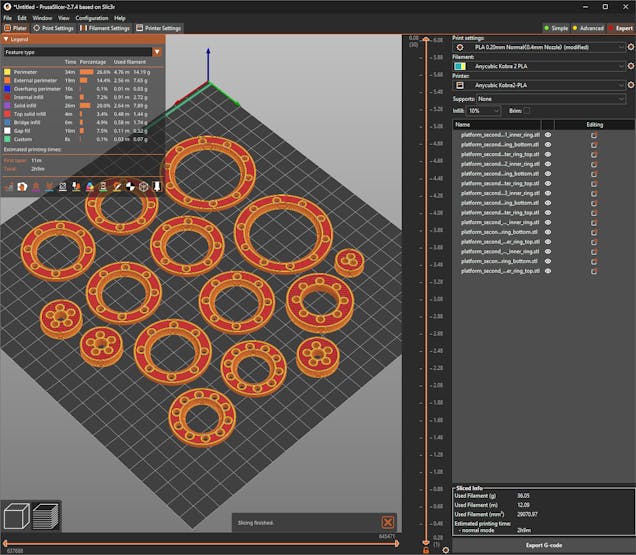Switch to layers preview view icon

[46, 517]
